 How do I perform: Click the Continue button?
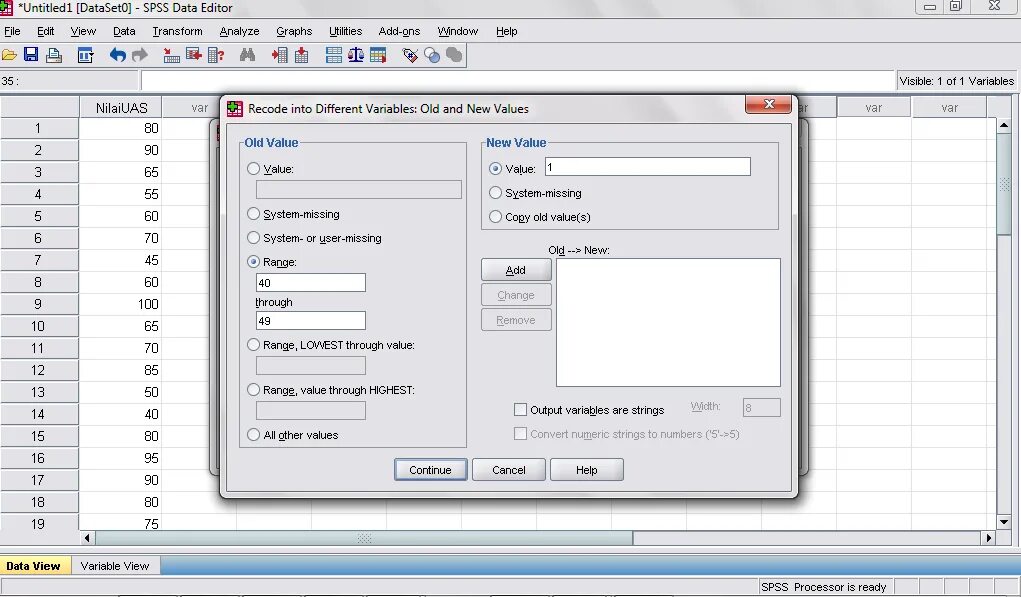[430, 470]
